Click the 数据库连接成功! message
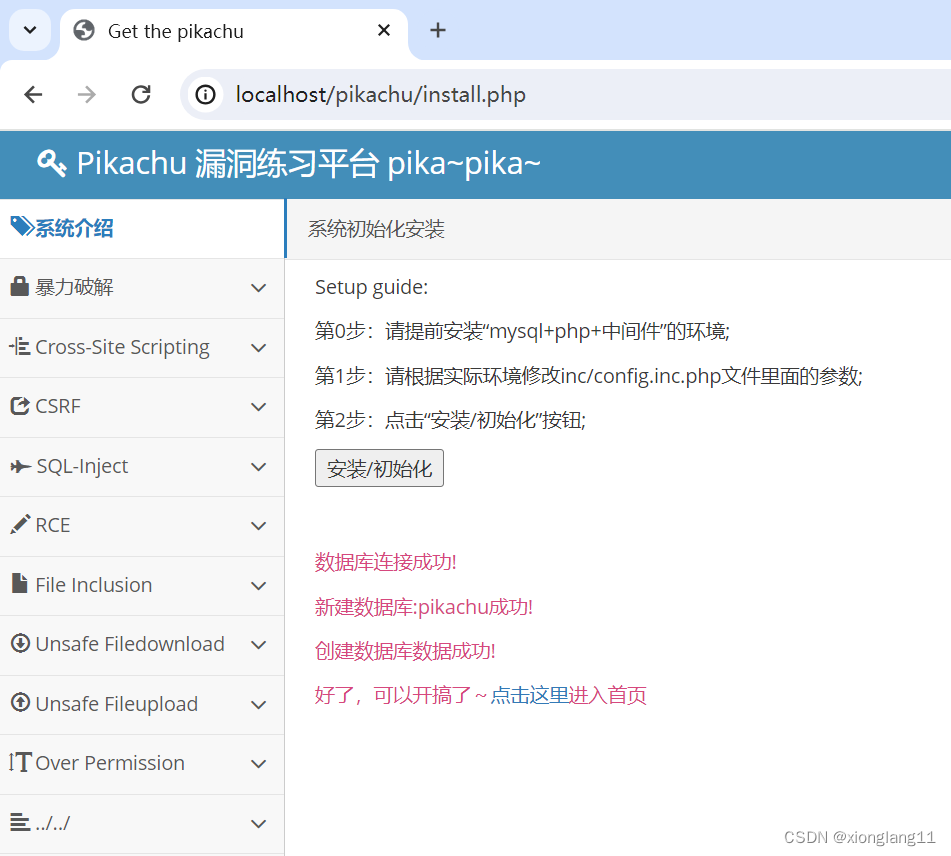The image size is (951, 856). [385, 562]
